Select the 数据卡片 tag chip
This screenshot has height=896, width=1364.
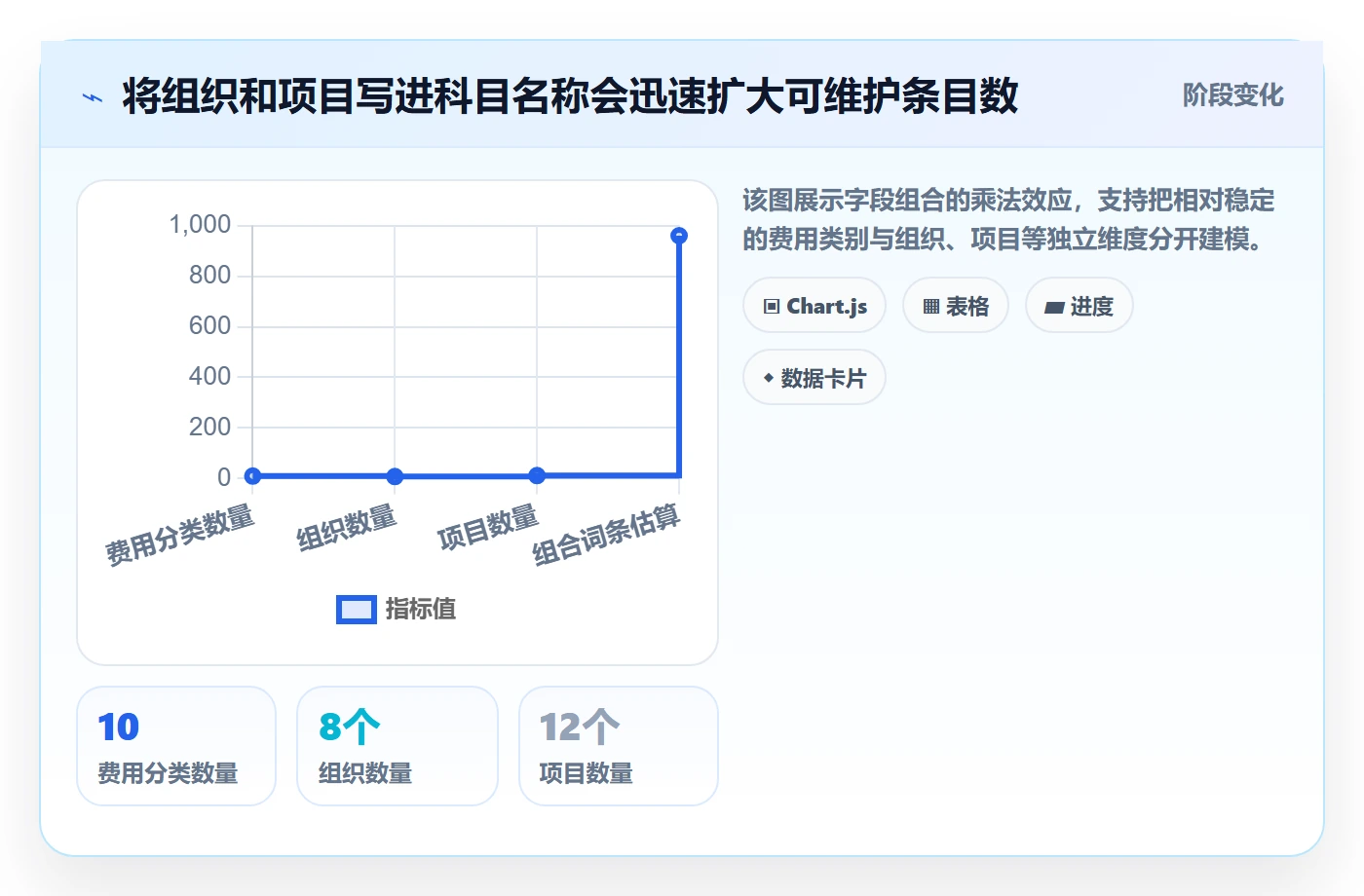(x=815, y=378)
